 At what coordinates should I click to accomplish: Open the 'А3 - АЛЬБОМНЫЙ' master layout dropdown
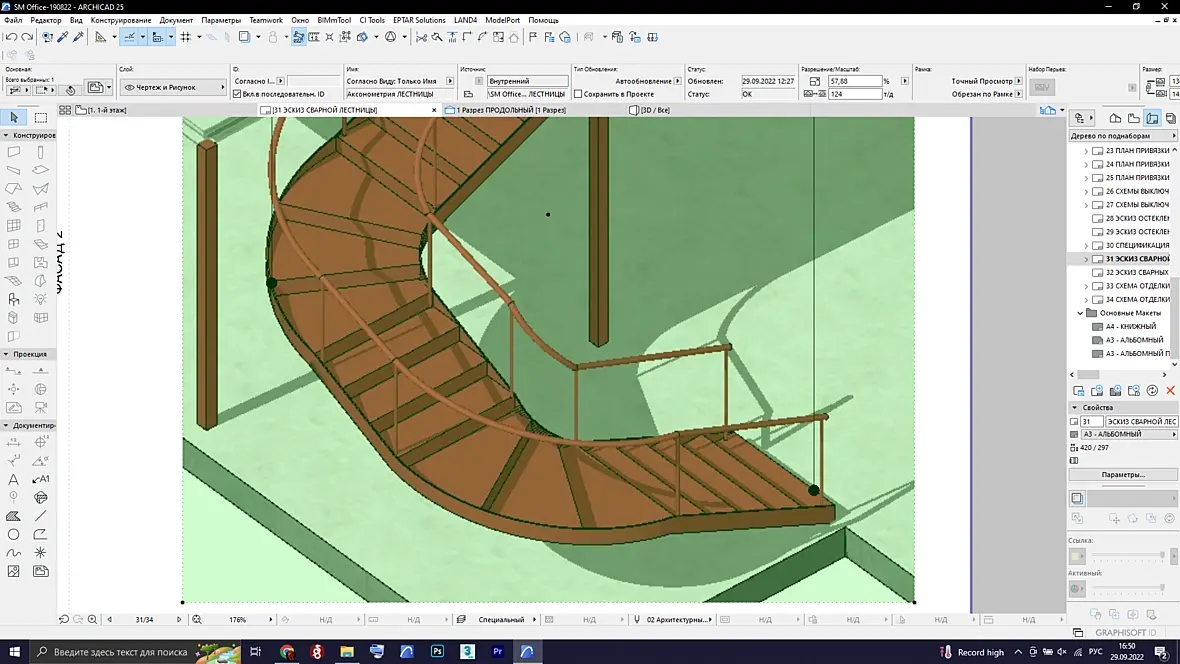click(1129, 434)
